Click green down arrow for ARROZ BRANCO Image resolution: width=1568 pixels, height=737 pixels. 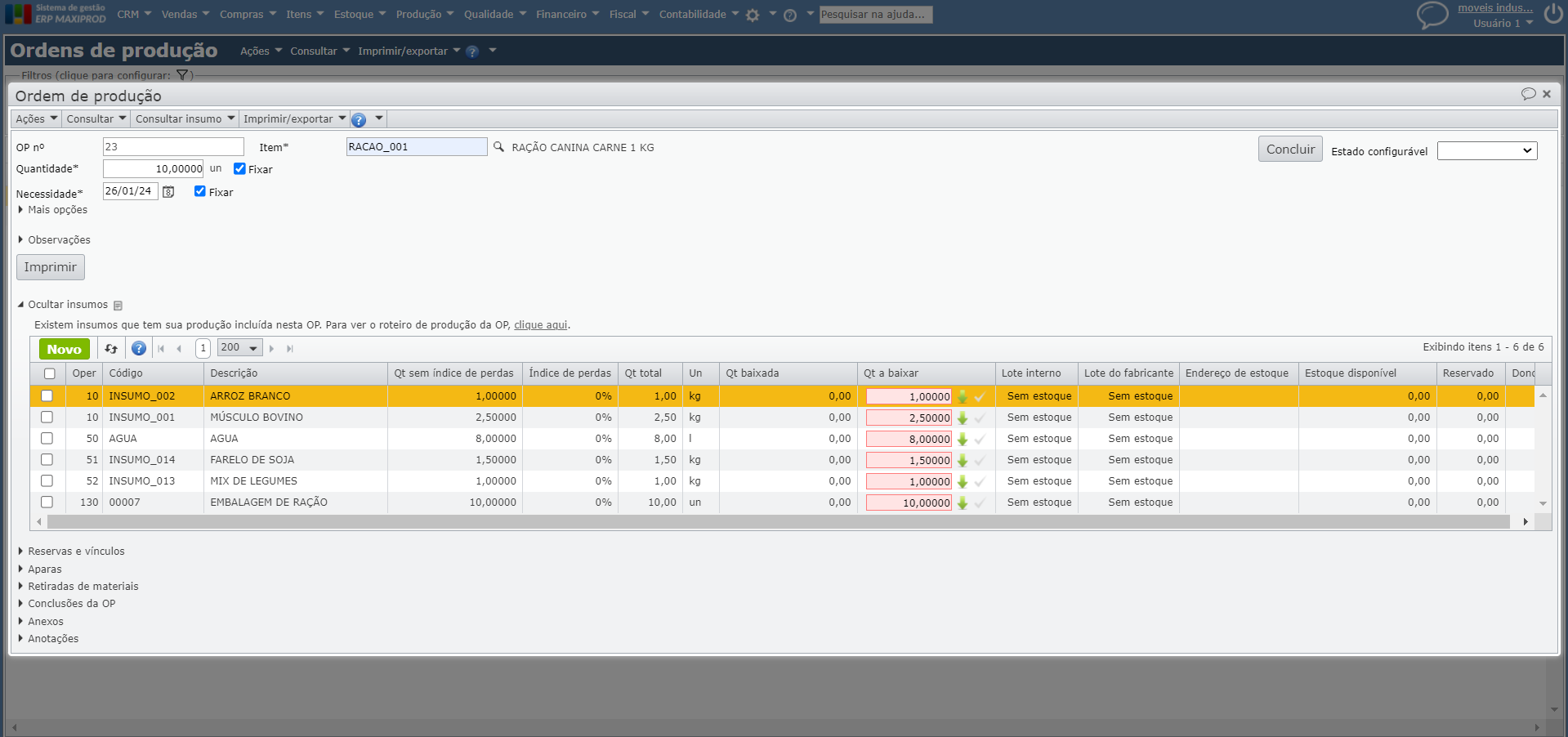(963, 396)
